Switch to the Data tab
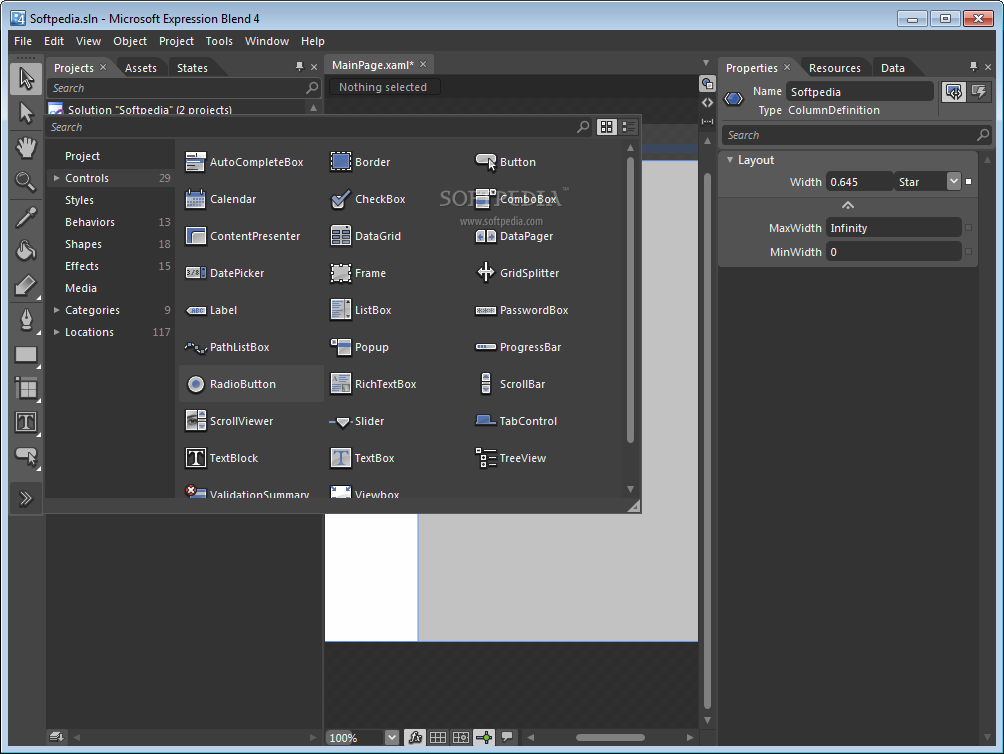Viewport: 1004px width, 754px height. (893, 68)
